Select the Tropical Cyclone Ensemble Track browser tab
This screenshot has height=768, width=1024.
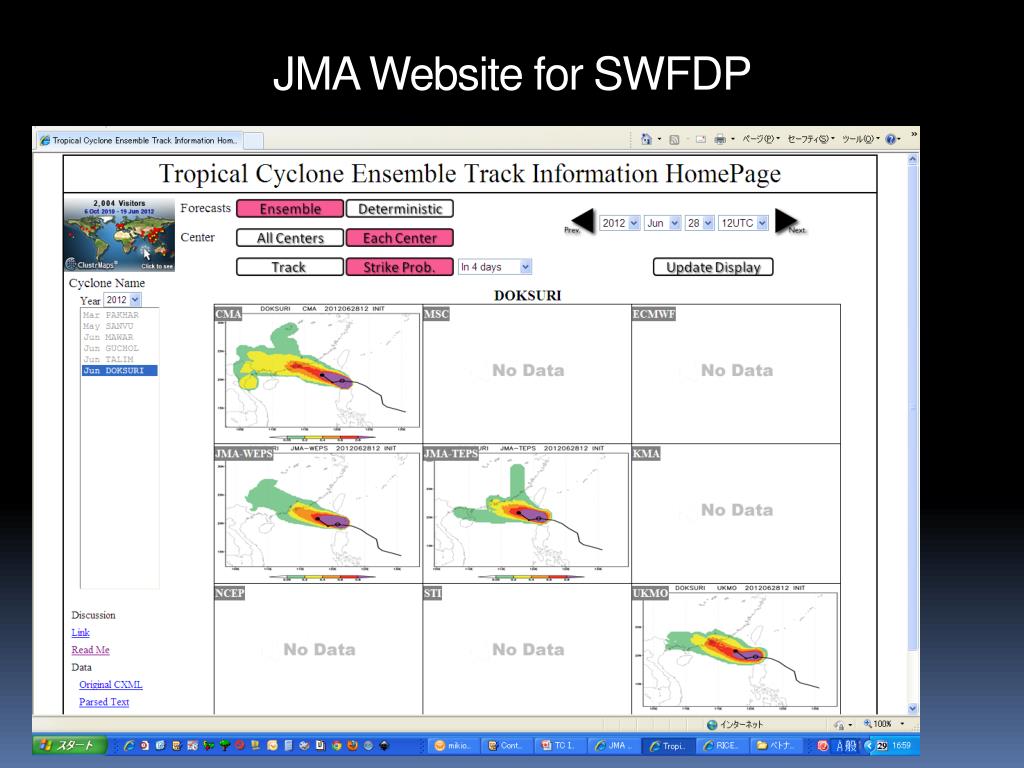pos(140,140)
